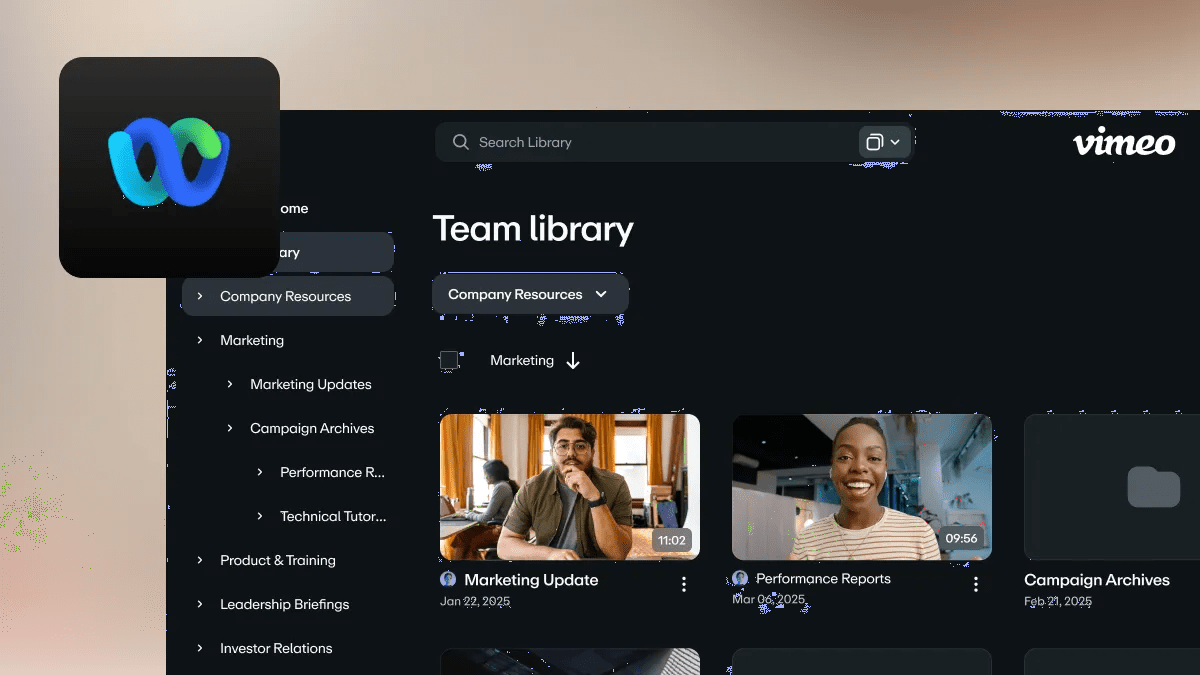The image size is (1200, 675).
Task: Open Technical Tutor... sidebar folder
Action: click(333, 516)
